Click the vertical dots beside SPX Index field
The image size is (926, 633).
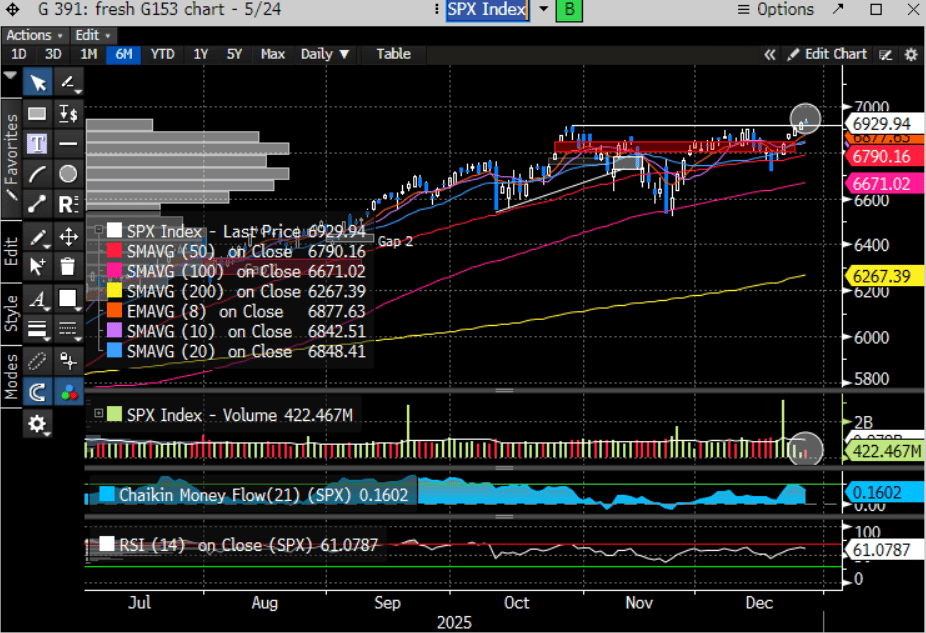[436, 9]
